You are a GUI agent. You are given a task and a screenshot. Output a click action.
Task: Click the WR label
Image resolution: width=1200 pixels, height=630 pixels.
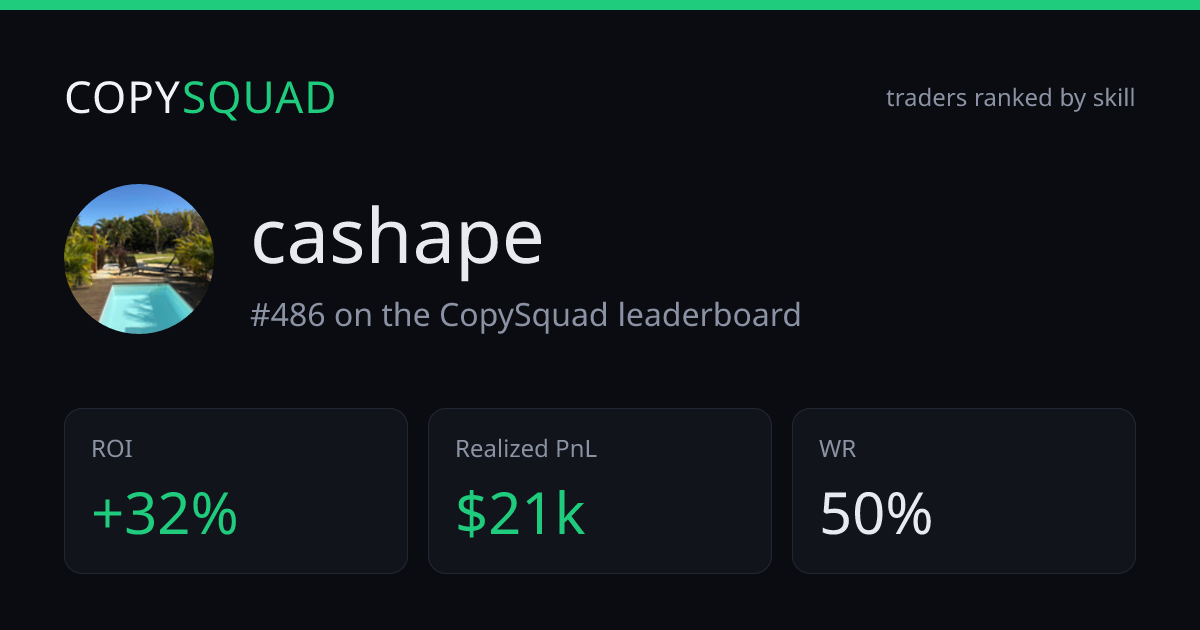click(838, 449)
